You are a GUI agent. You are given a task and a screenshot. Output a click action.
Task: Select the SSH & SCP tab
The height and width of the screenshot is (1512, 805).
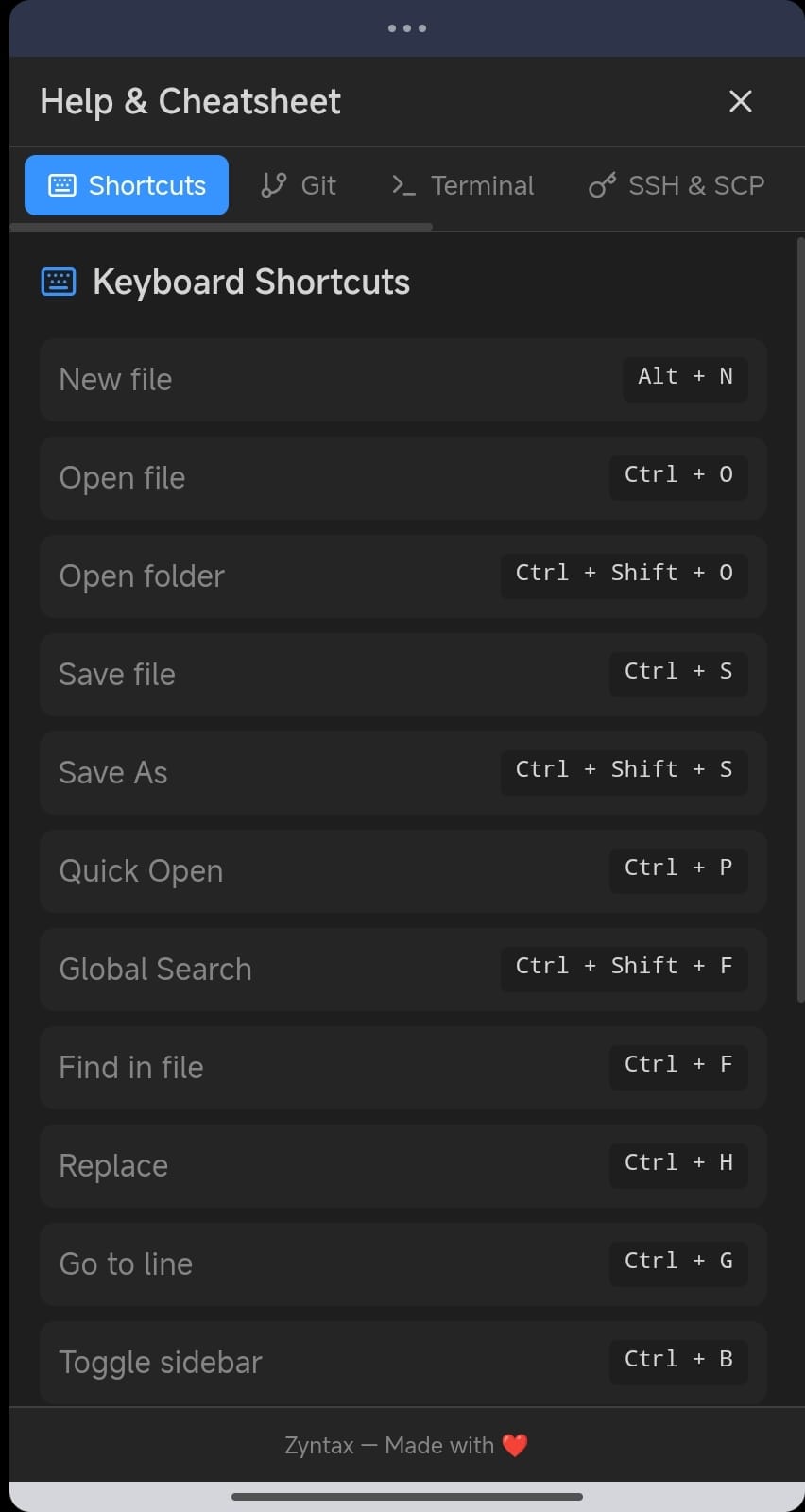click(676, 185)
